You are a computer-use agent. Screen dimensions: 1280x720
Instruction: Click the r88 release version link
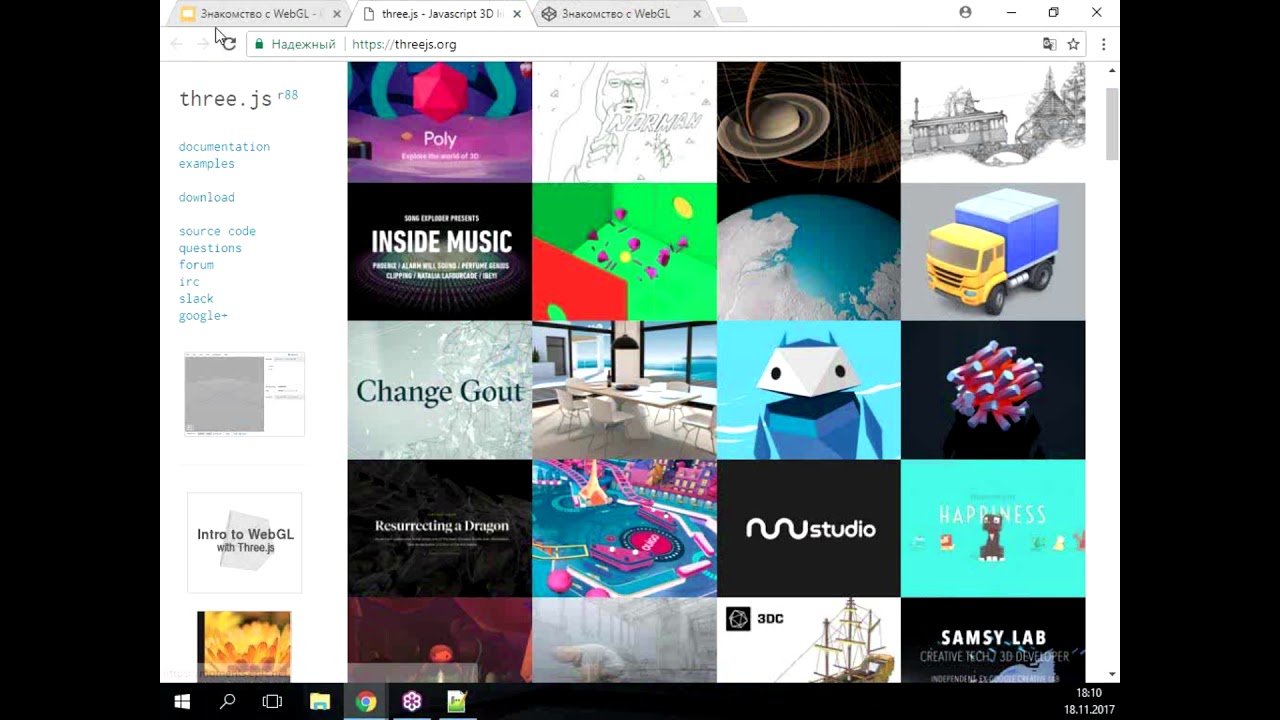tap(287, 95)
